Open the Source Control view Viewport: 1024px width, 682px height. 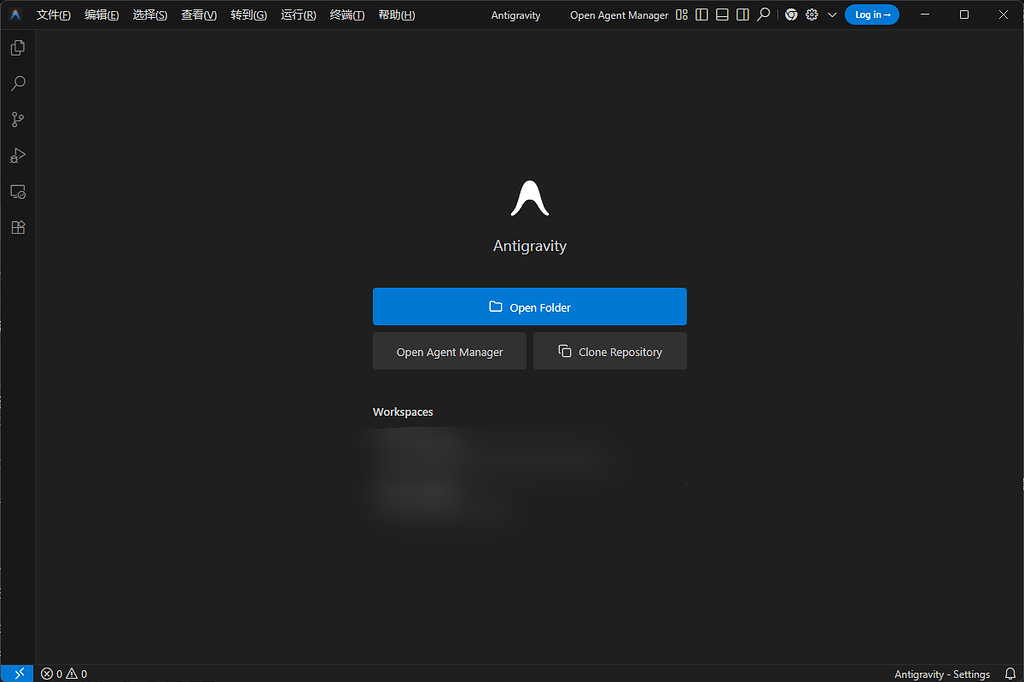pos(18,120)
